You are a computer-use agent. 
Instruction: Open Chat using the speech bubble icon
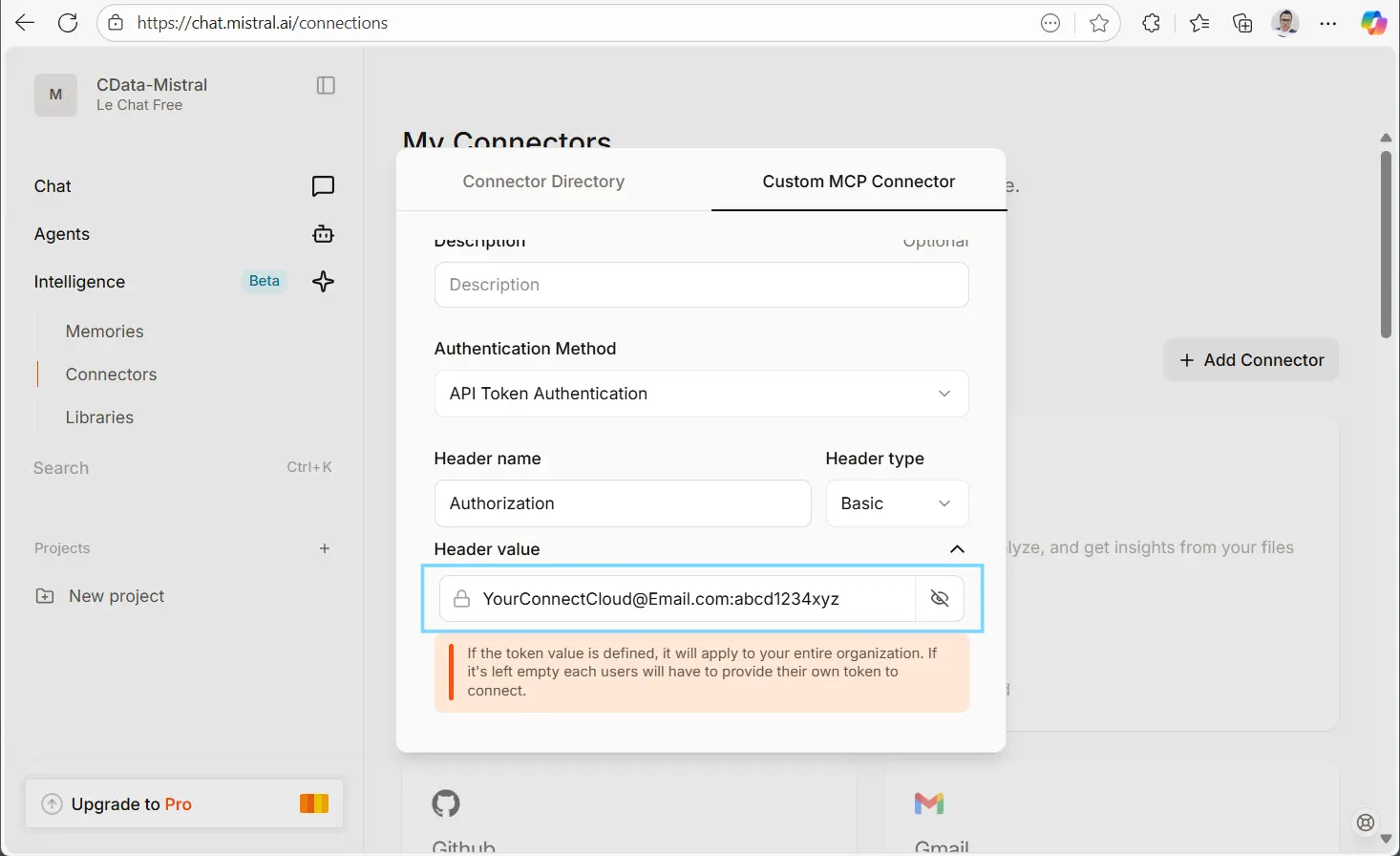pos(323,186)
